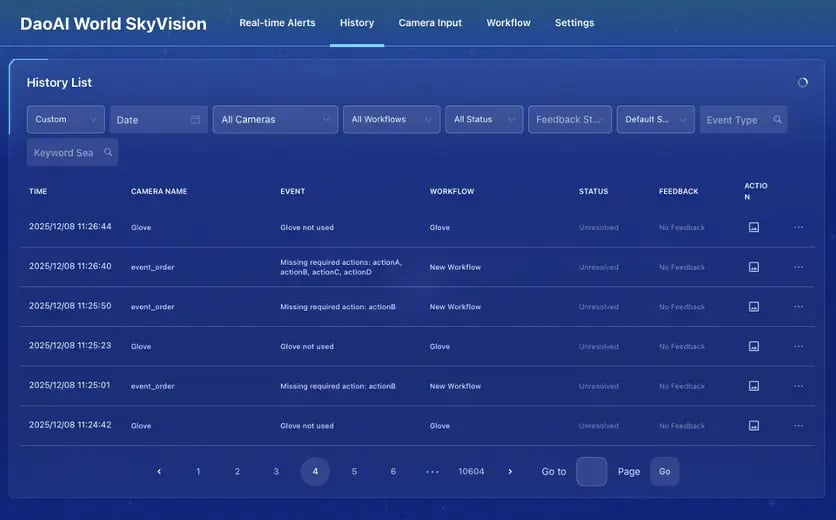
Task: Click the Keyword Search input field
Action: click(64, 153)
